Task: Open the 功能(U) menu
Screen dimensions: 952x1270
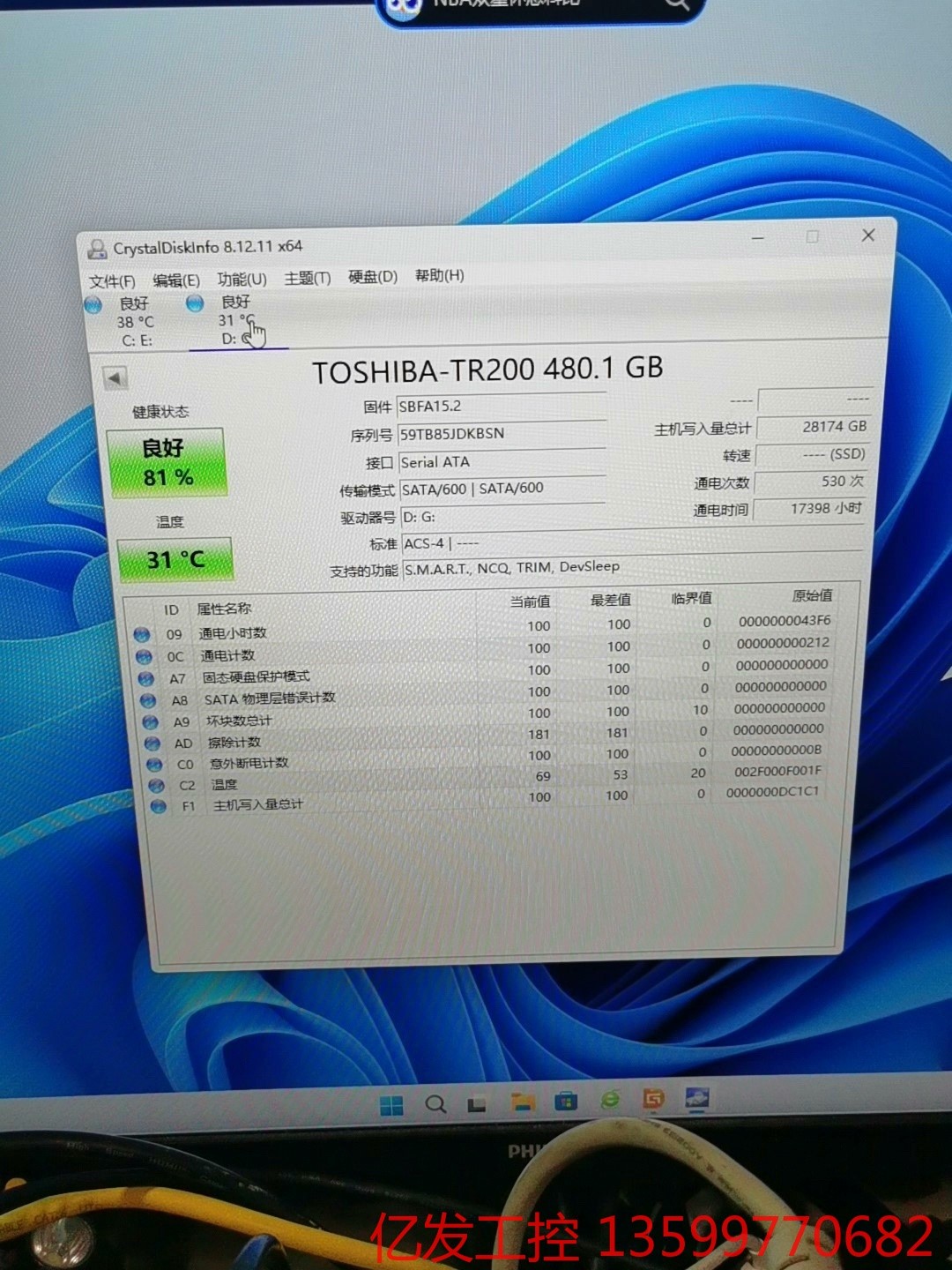Action: [x=242, y=279]
